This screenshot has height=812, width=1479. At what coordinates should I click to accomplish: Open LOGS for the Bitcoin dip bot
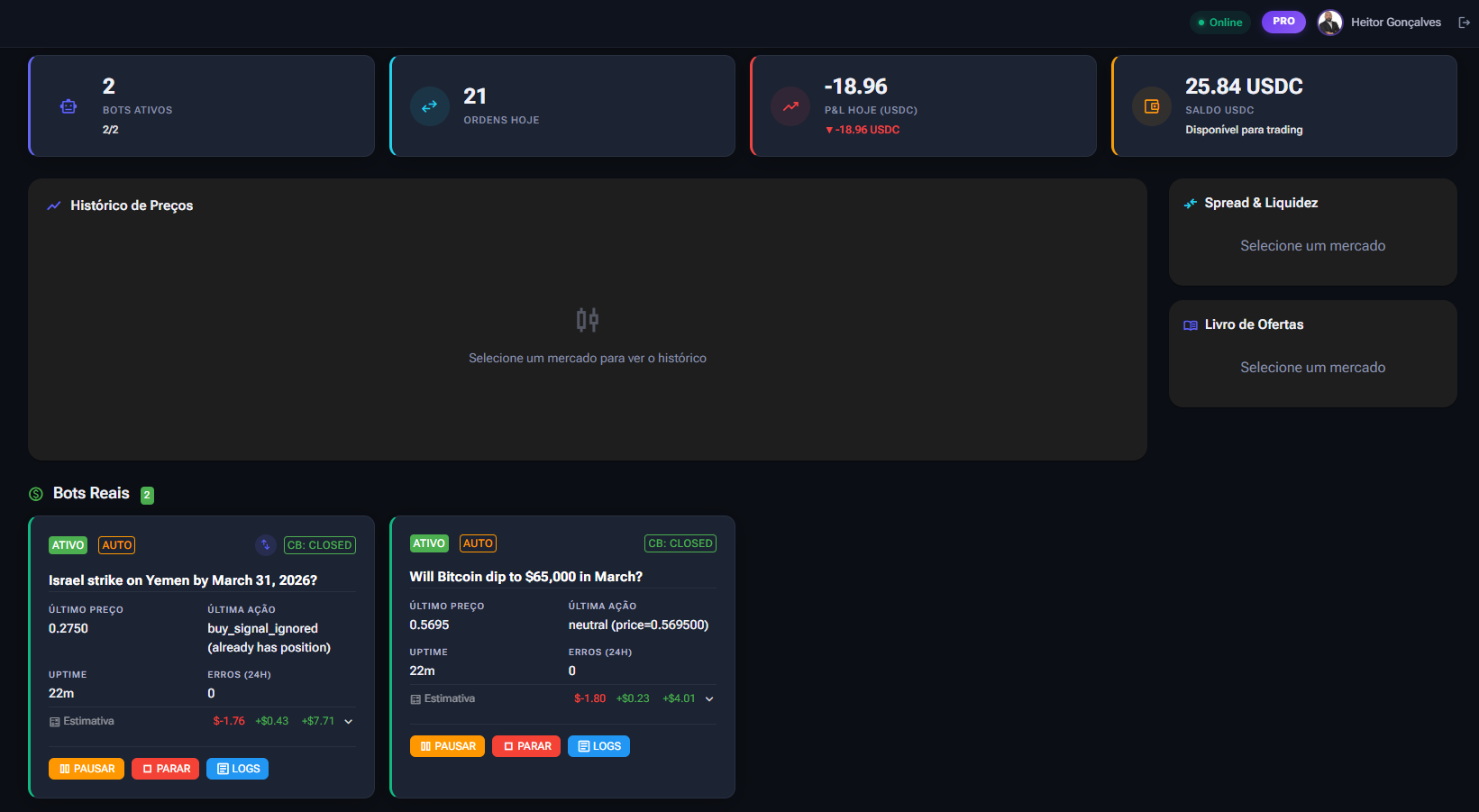tap(598, 745)
